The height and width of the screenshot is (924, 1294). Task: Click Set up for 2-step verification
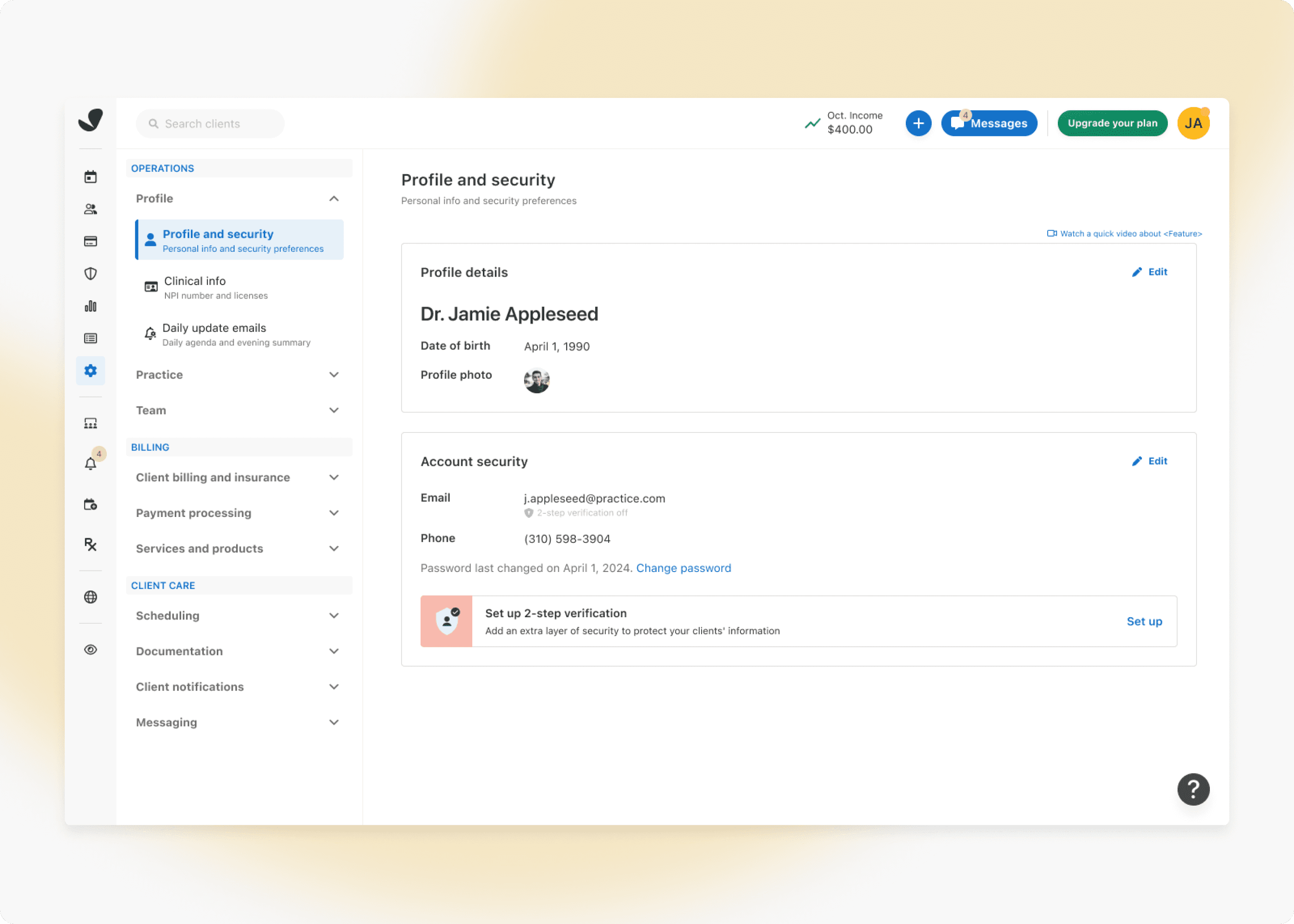click(x=1144, y=621)
